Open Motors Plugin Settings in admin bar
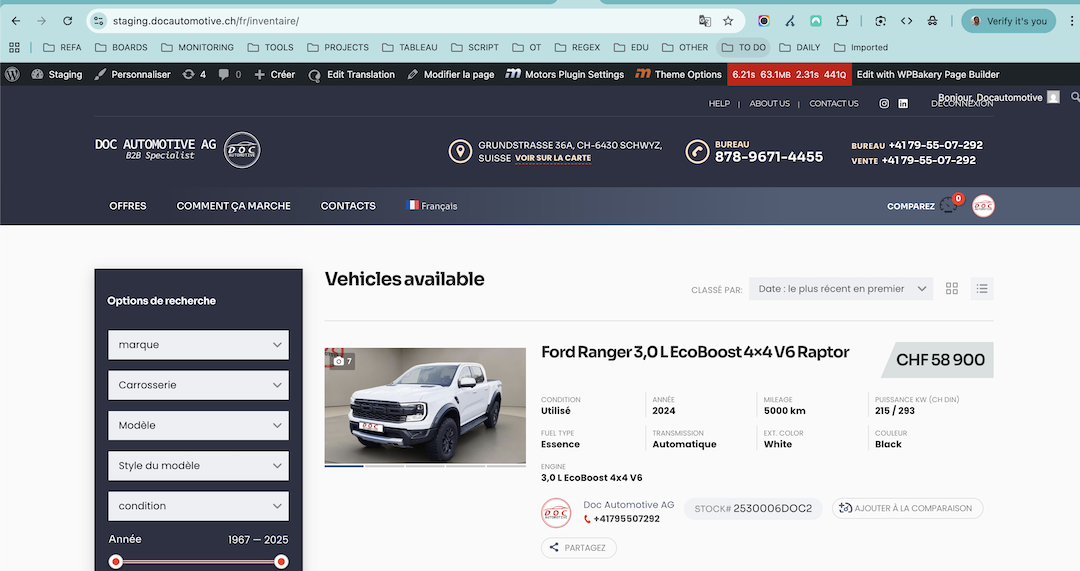The image size is (1080, 571). tap(564, 74)
